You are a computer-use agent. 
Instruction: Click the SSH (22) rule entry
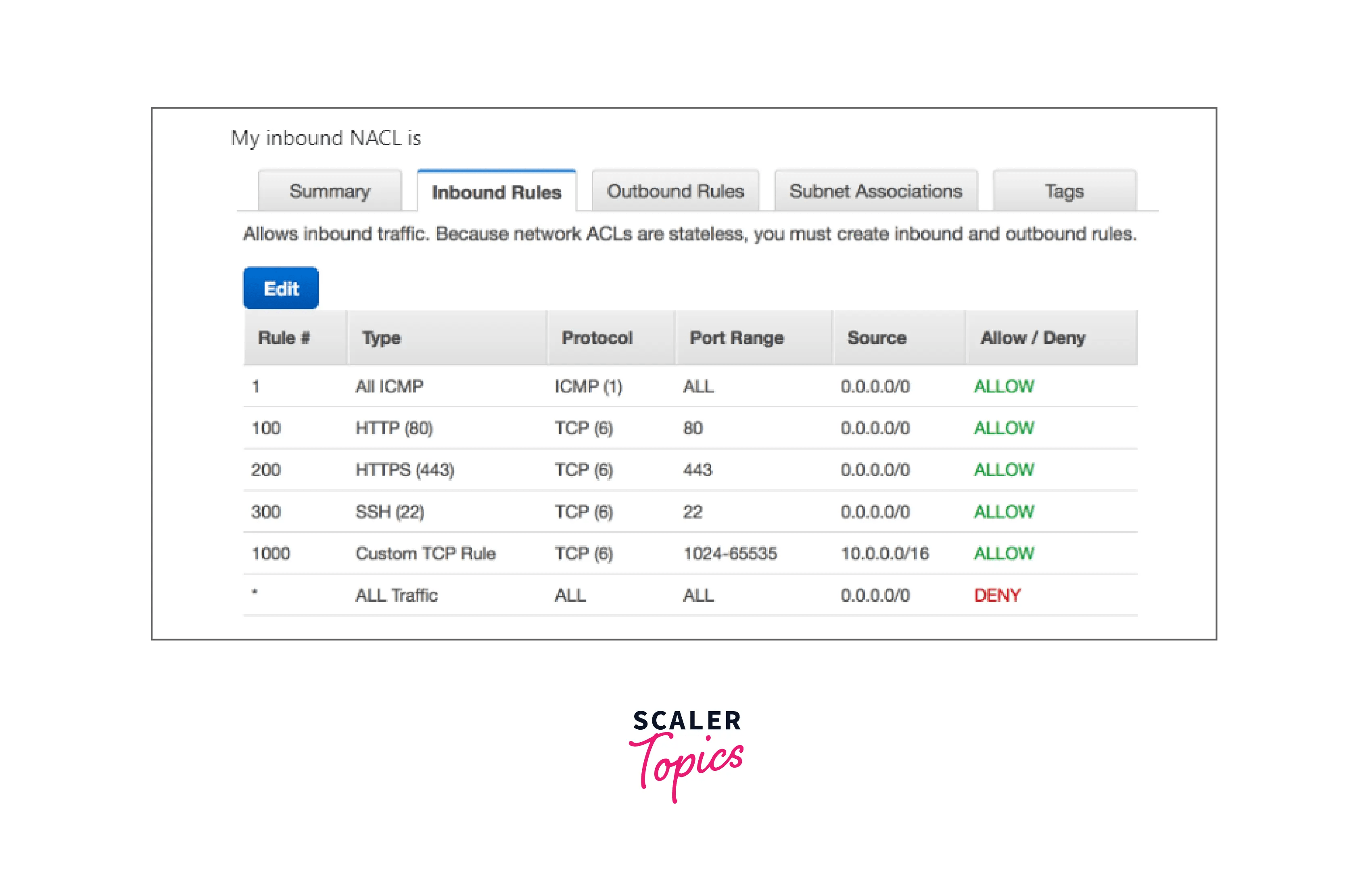pos(389,512)
